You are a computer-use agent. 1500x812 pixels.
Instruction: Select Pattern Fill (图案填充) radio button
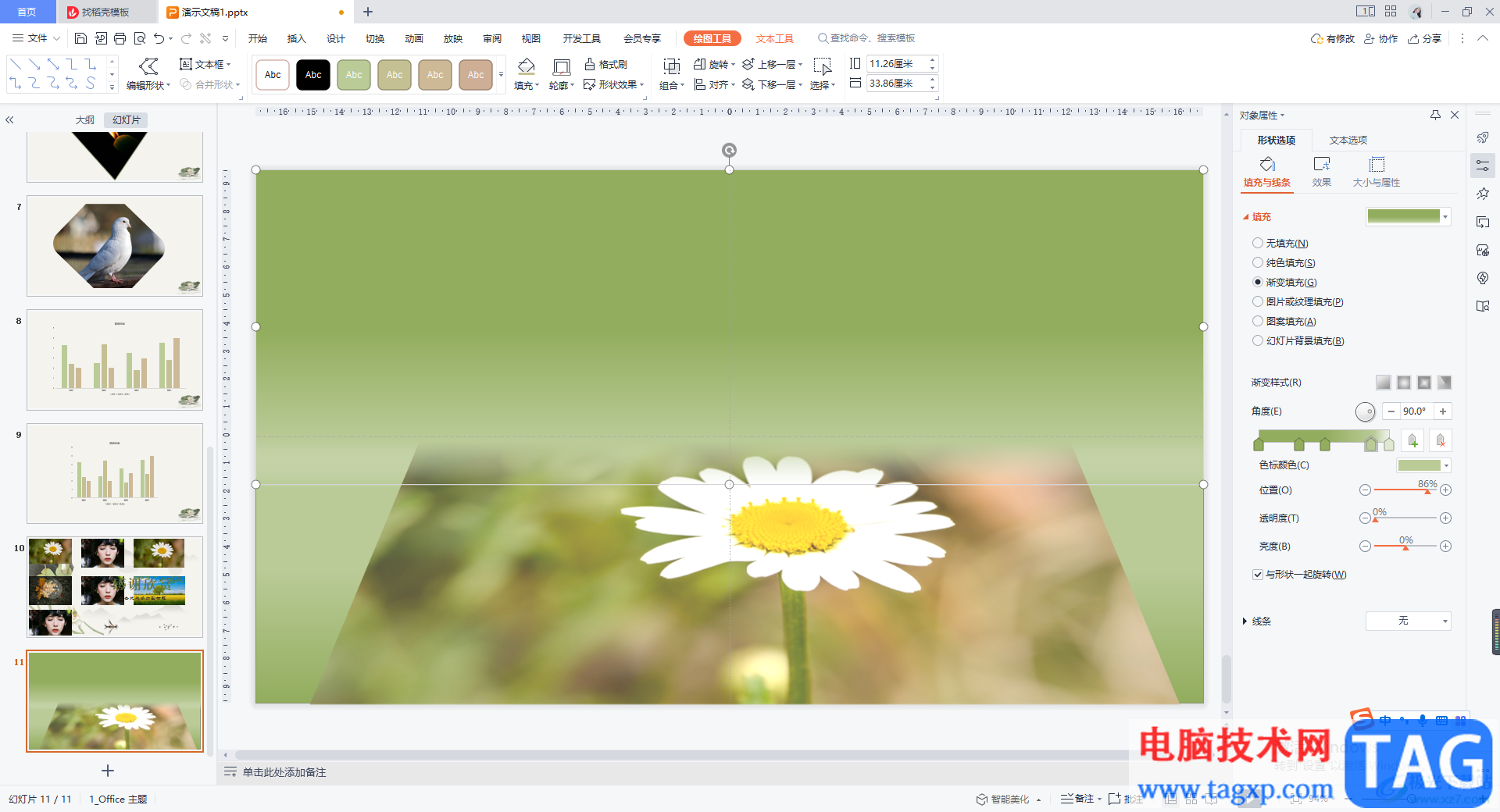click(1258, 321)
